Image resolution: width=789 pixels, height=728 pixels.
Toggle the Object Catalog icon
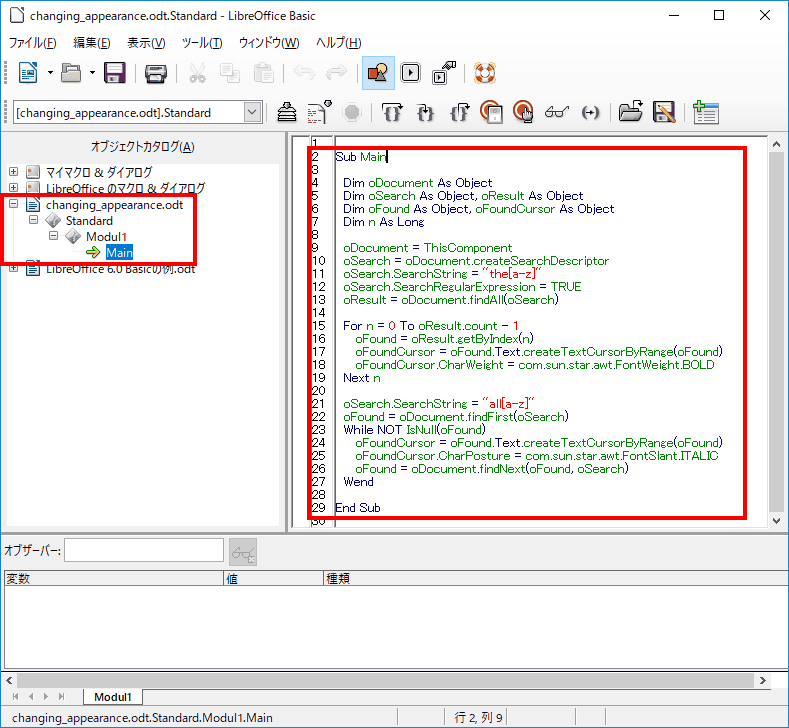[378, 73]
